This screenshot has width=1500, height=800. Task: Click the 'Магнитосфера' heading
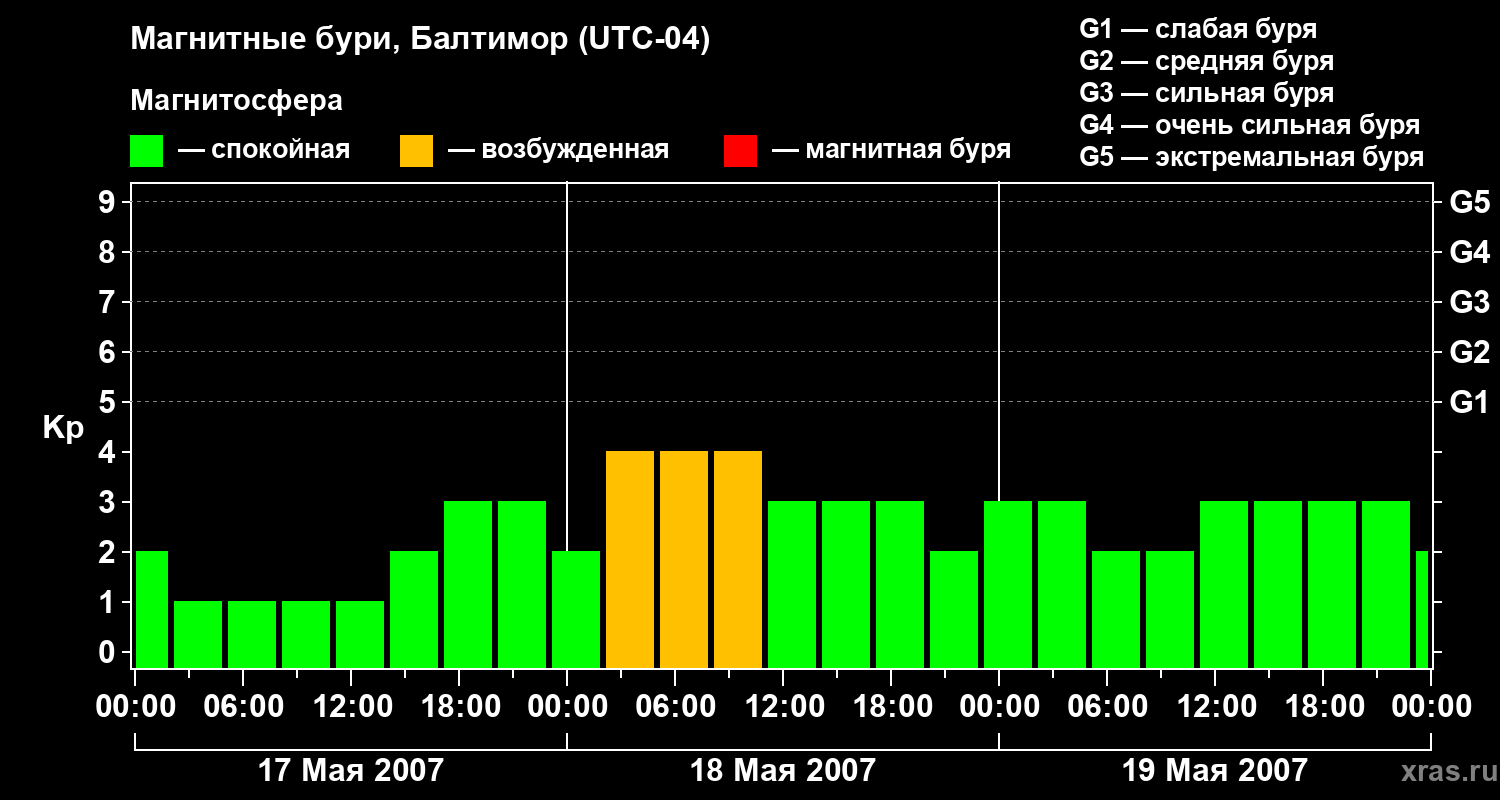237,101
